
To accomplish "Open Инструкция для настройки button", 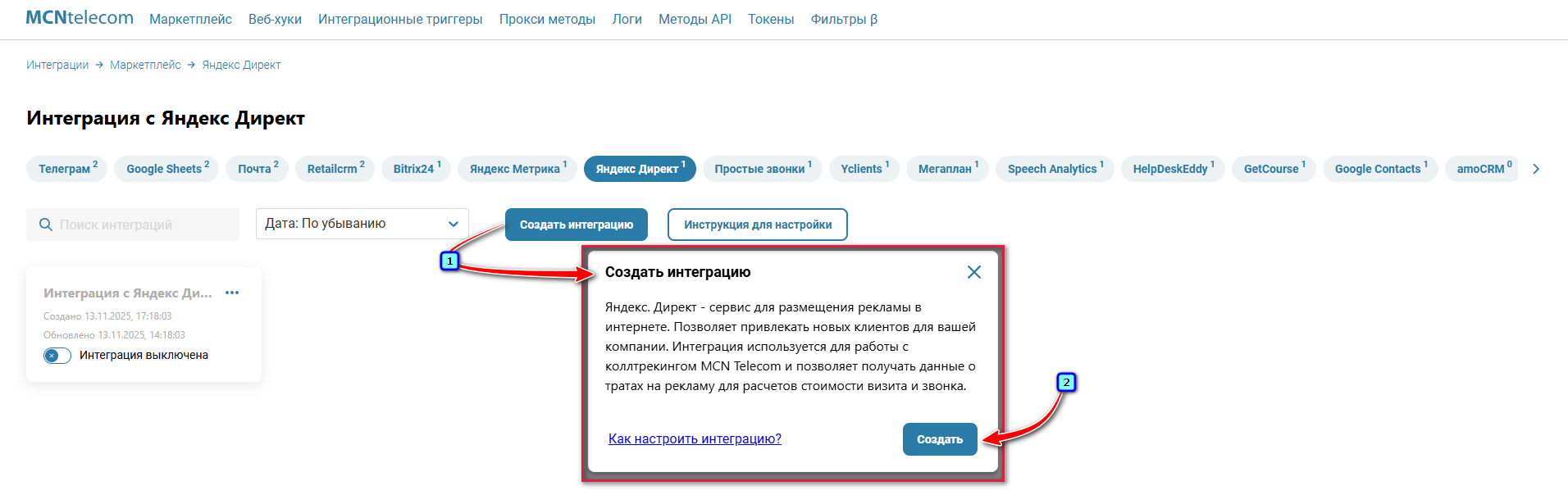I will (x=757, y=225).
